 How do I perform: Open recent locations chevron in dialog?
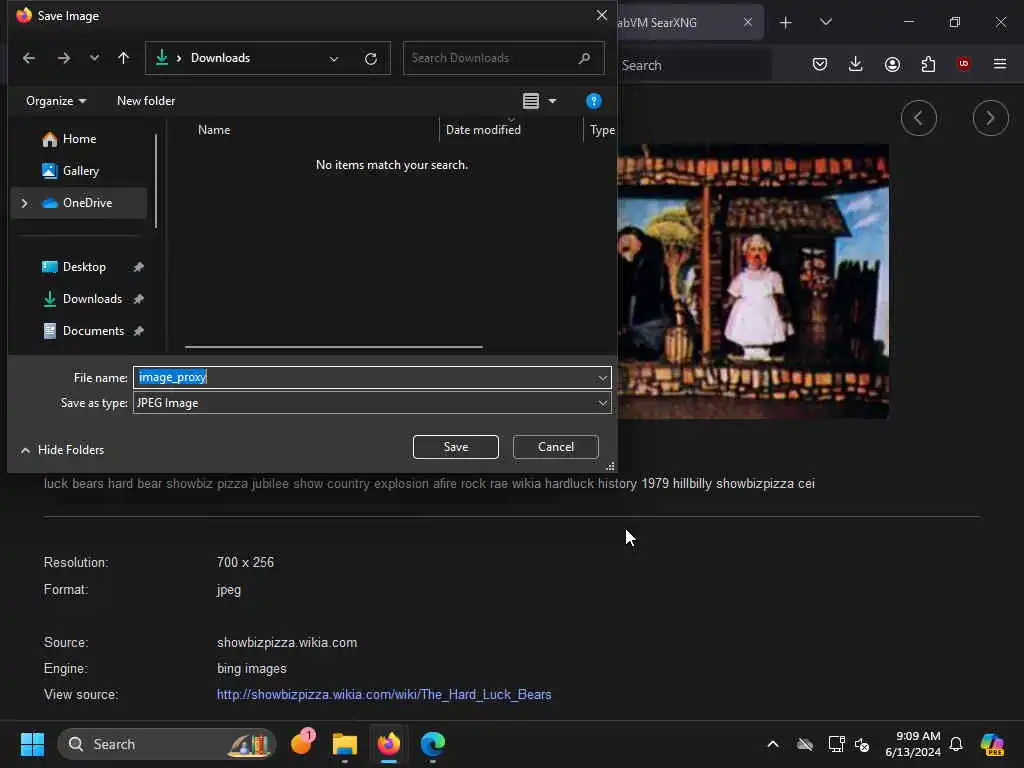tap(95, 58)
